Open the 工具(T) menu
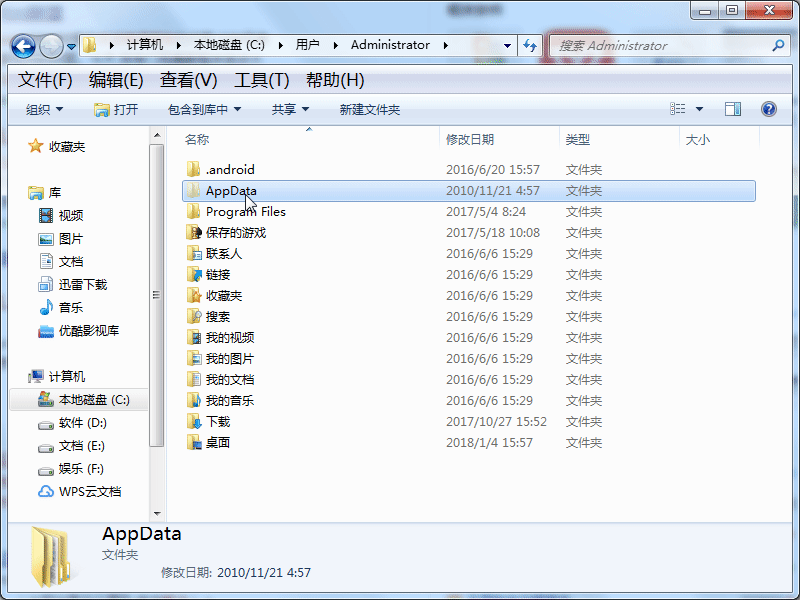The width and height of the screenshot is (800, 600). tap(262, 80)
